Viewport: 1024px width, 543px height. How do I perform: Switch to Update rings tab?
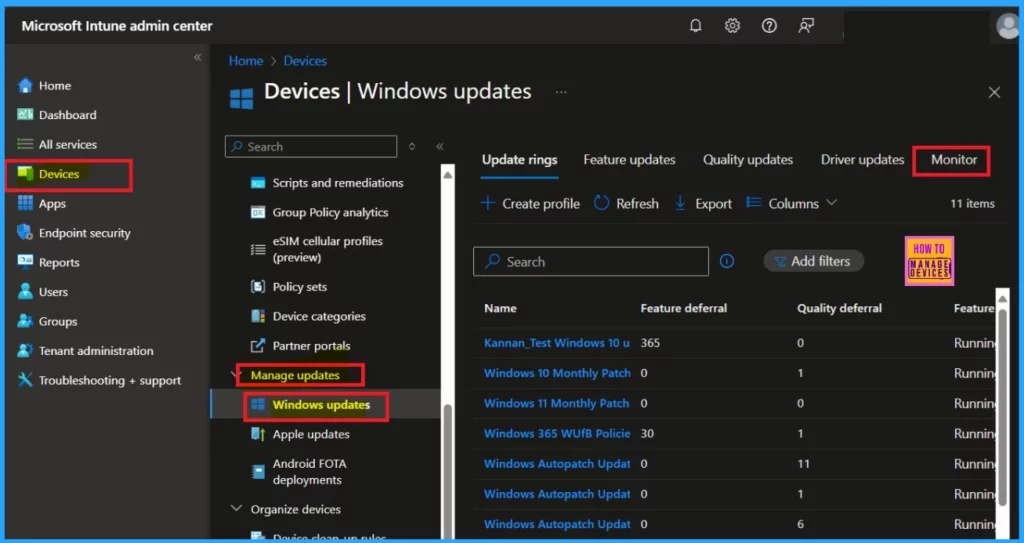click(520, 159)
